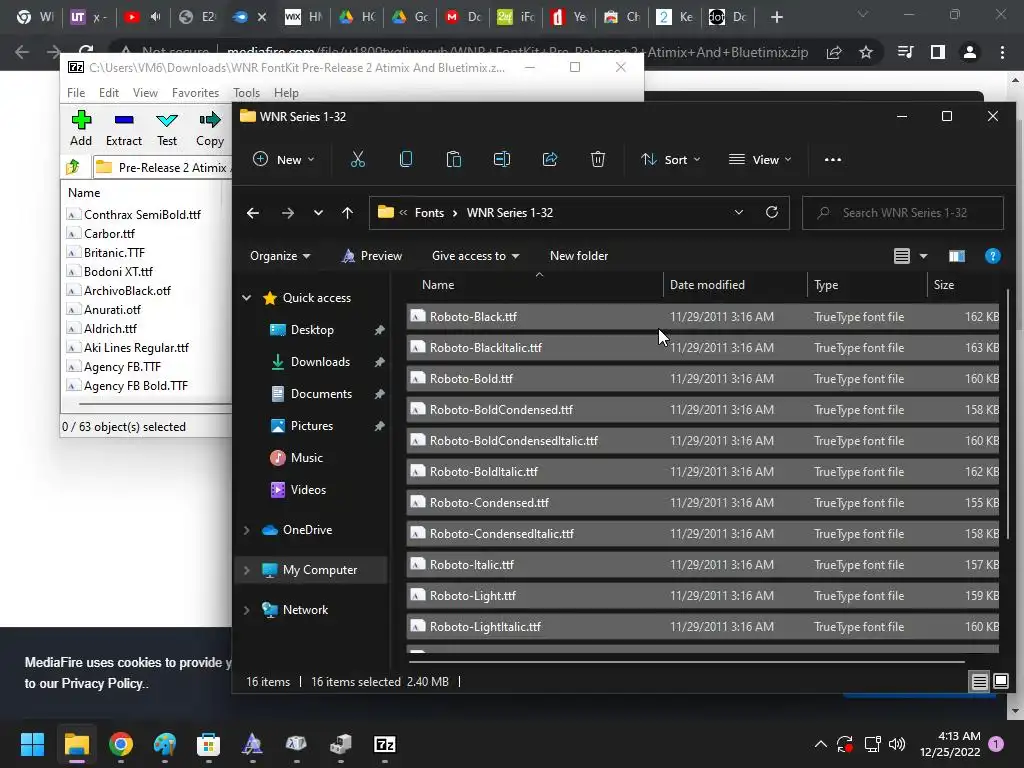Expand My Computer tree node

click(247, 570)
